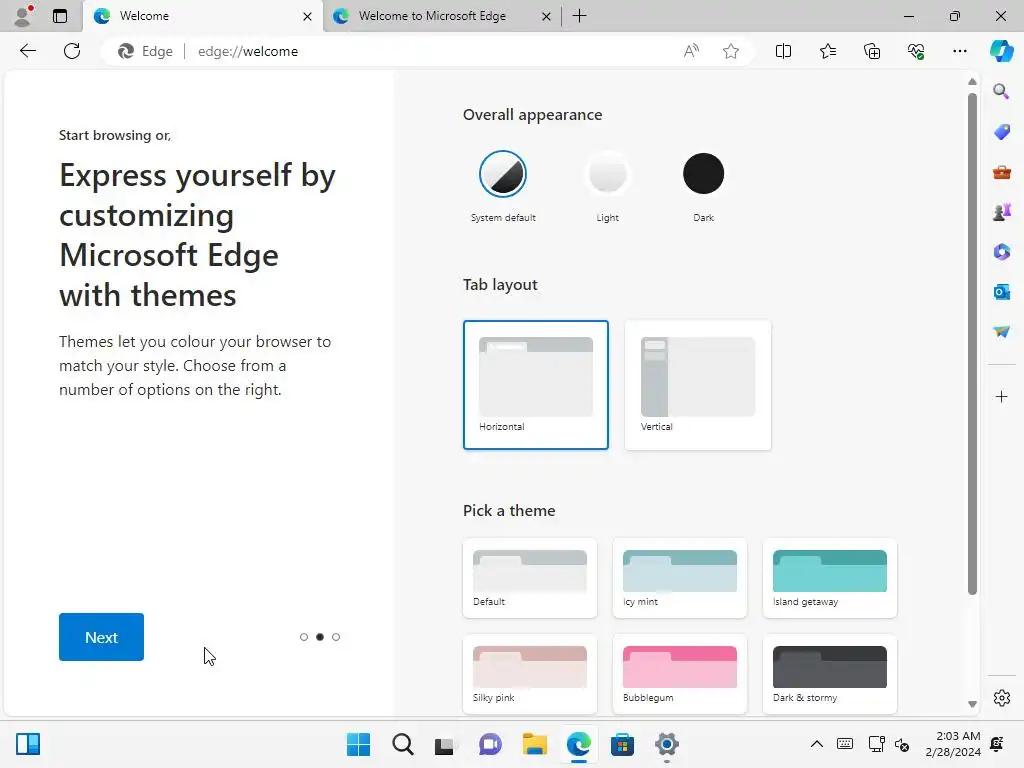1024x768 pixels.
Task: Open Microsoft Store from taskbar
Action: (x=622, y=744)
